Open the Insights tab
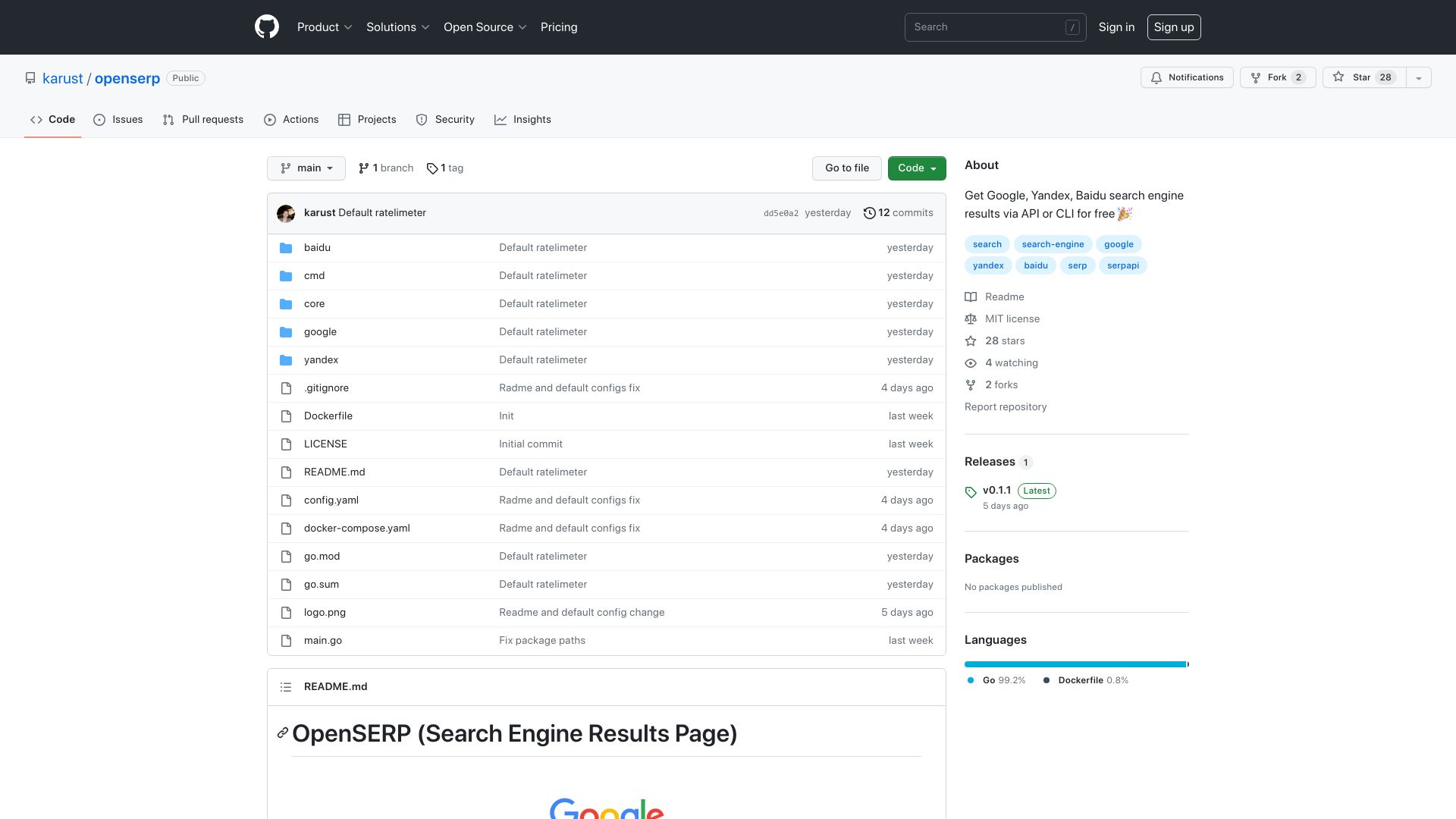1456x819 pixels. click(523, 120)
